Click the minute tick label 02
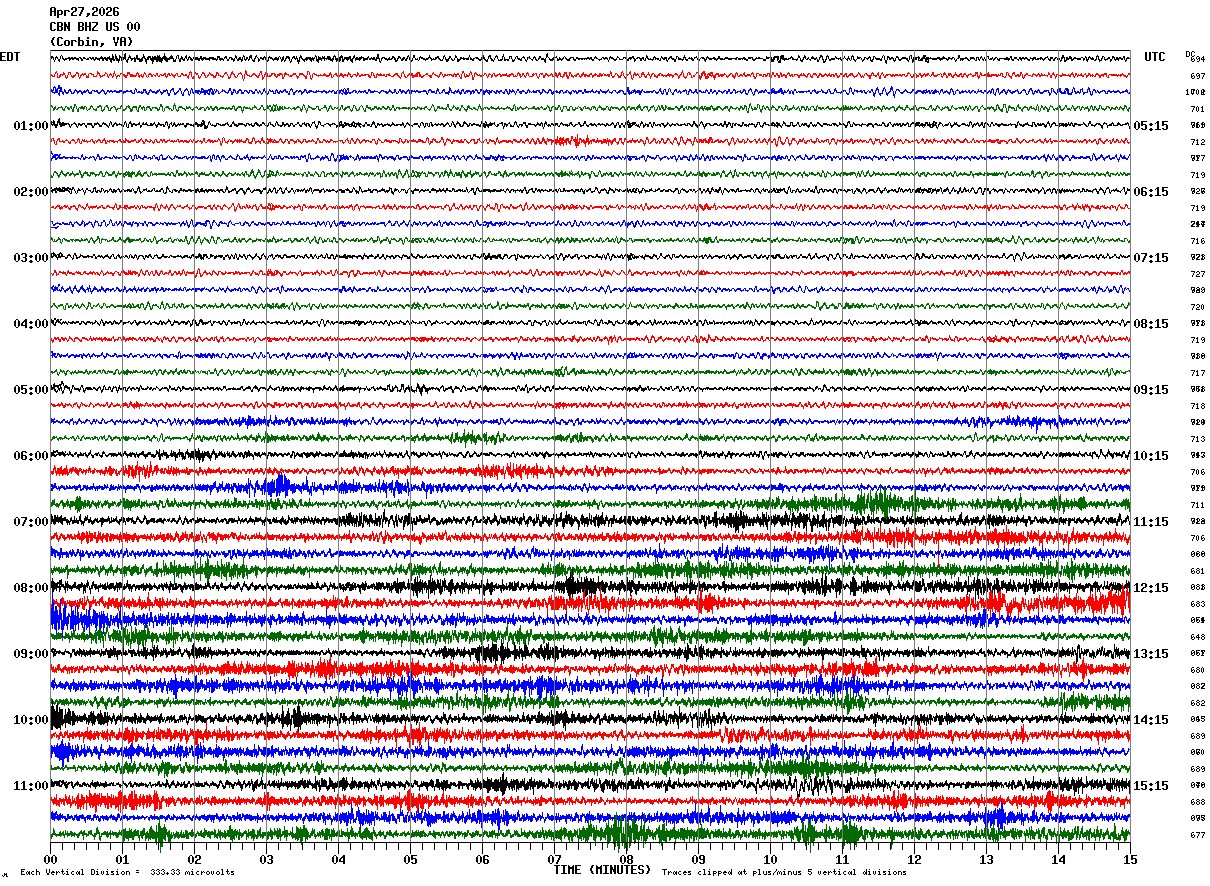The image size is (1210, 886). pyautogui.click(x=194, y=859)
